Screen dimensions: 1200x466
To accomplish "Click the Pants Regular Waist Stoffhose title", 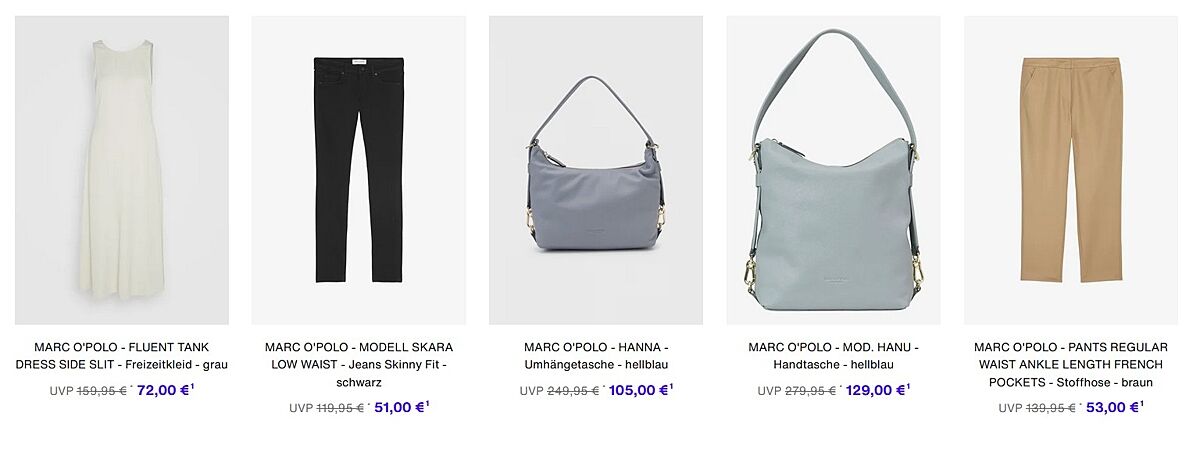I will coord(1071,365).
